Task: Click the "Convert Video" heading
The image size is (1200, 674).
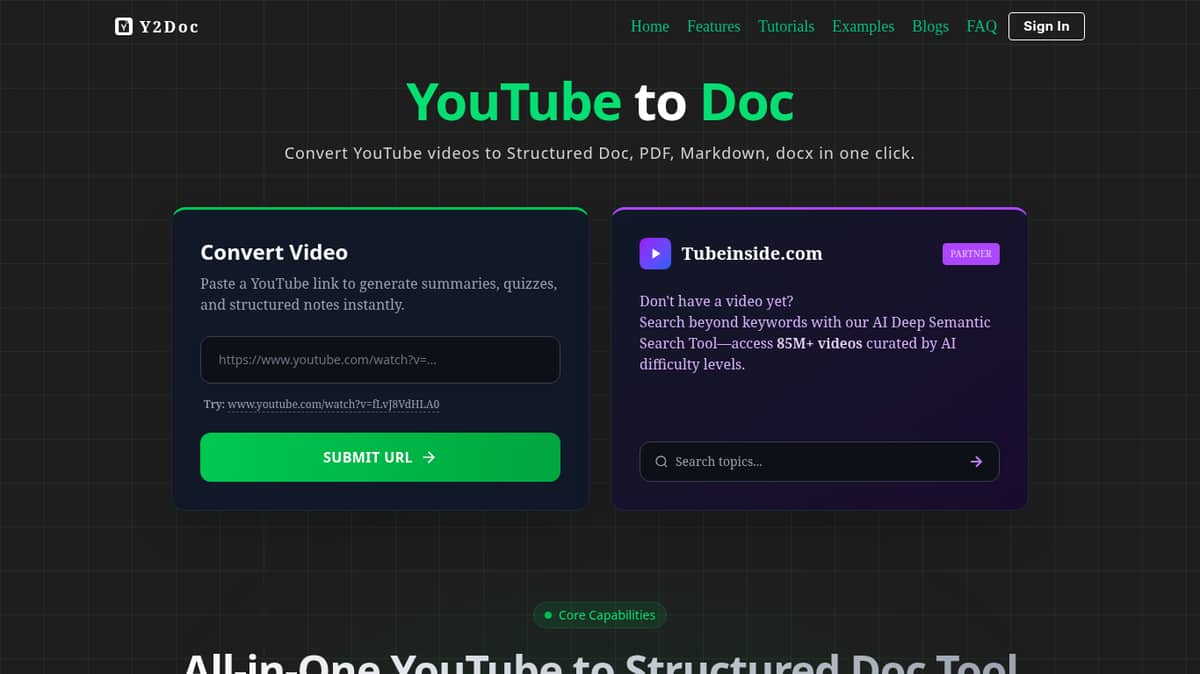Action: pos(274,253)
